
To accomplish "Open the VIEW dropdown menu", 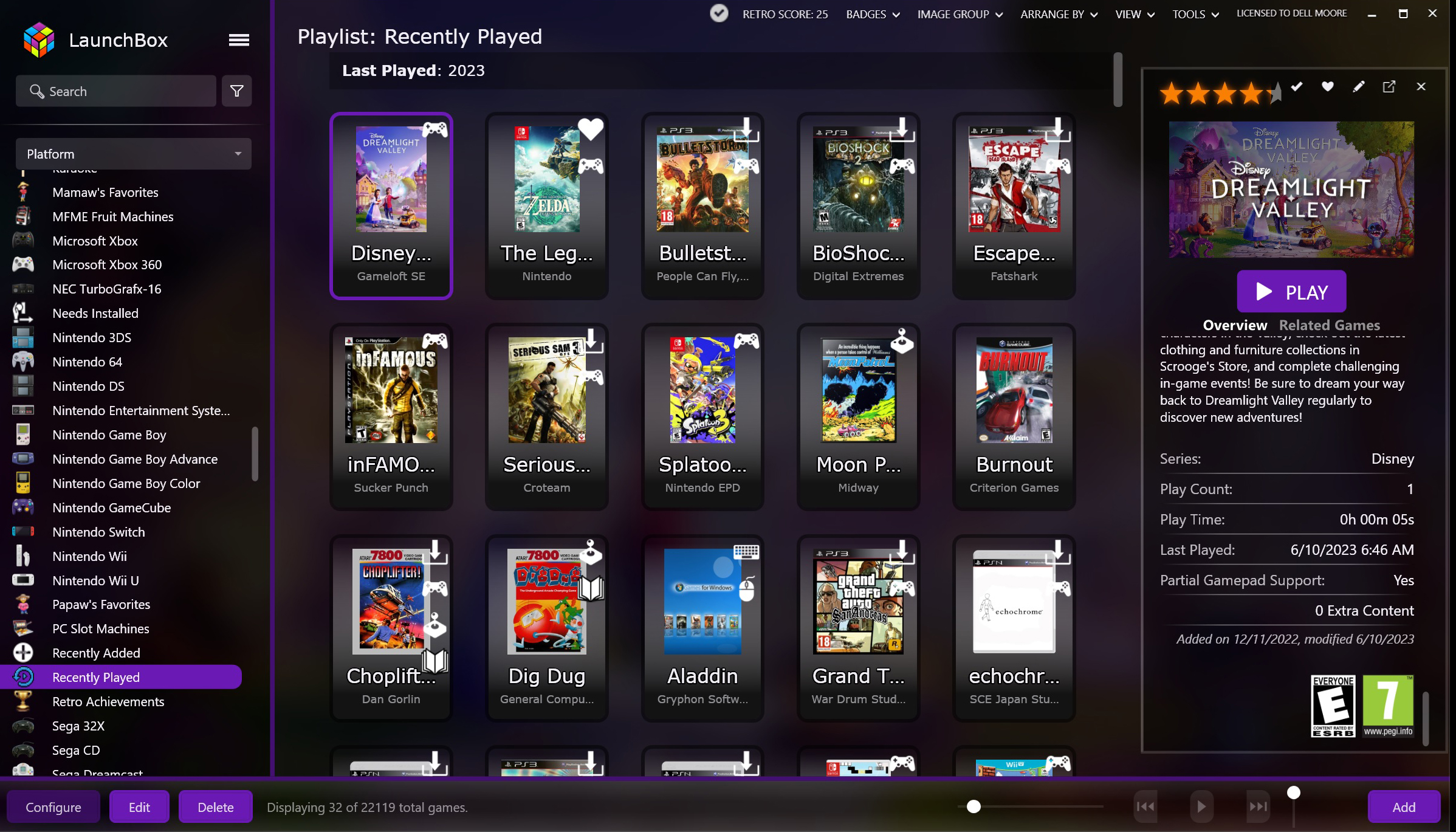I will (x=1135, y=14).
